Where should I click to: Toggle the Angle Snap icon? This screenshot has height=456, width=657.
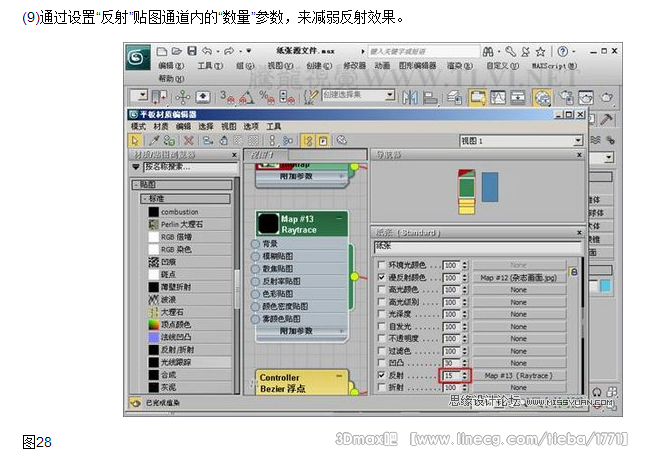click(x=246, y=97)
